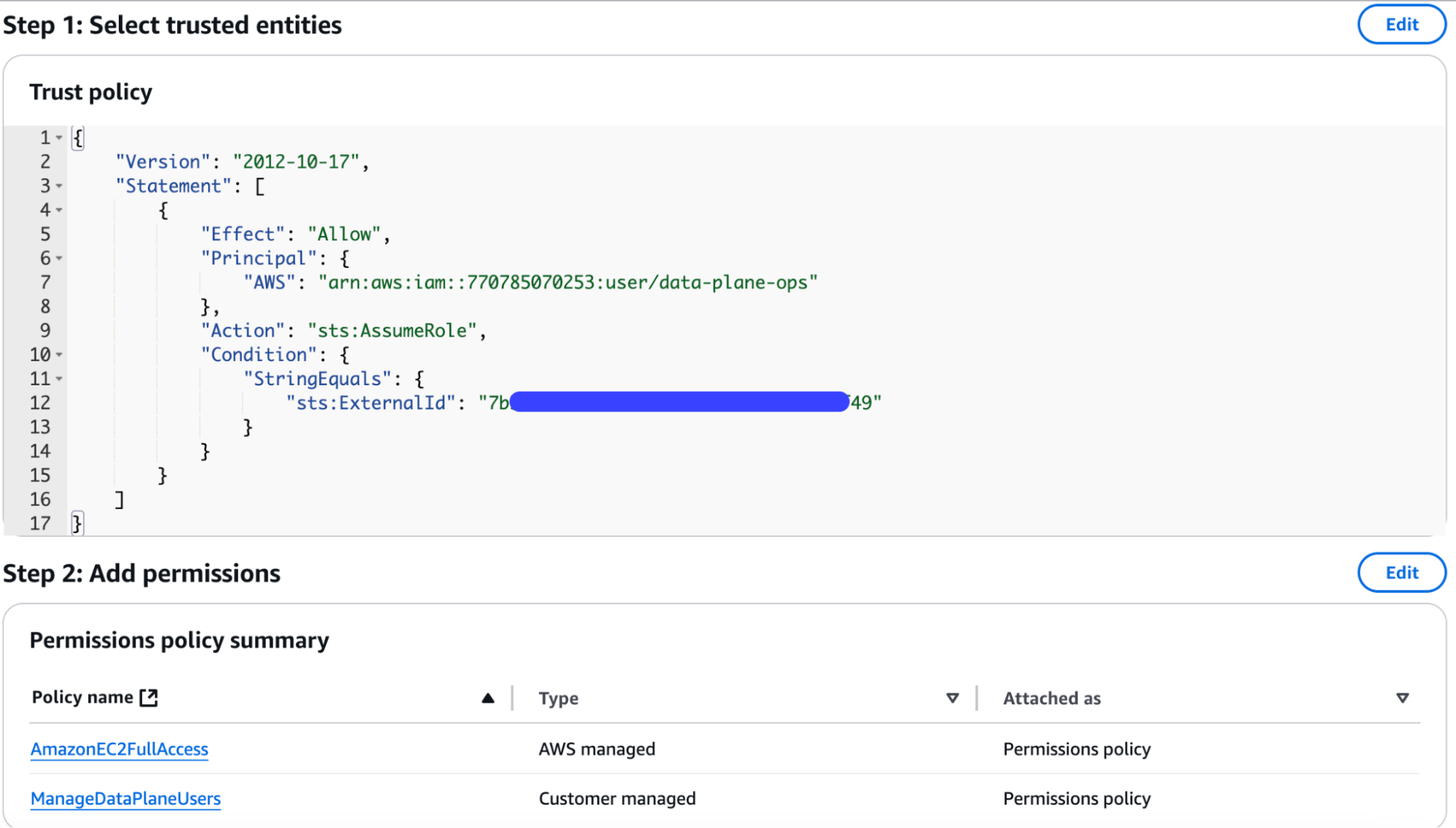Click the sort triangle on Policy name column
1456x828 pixels.
click(x=487, y=697)
